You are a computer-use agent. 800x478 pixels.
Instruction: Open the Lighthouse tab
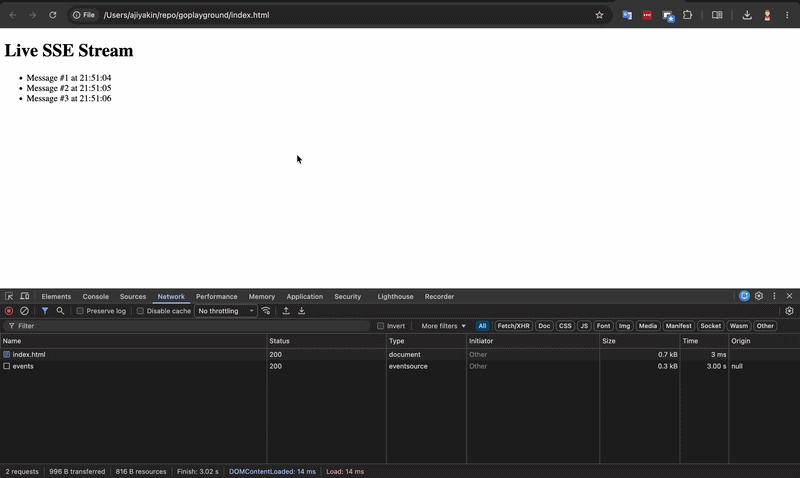tap(395, 296)
